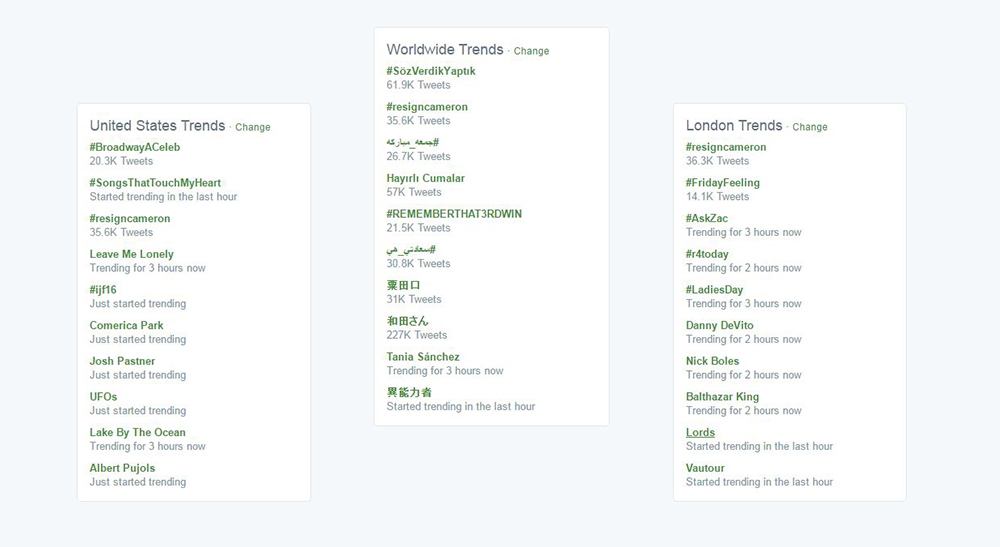The image size is (1000, 547).
Task: Open the #ijf16 trending hashtag
Action: (x=103, y=290)
